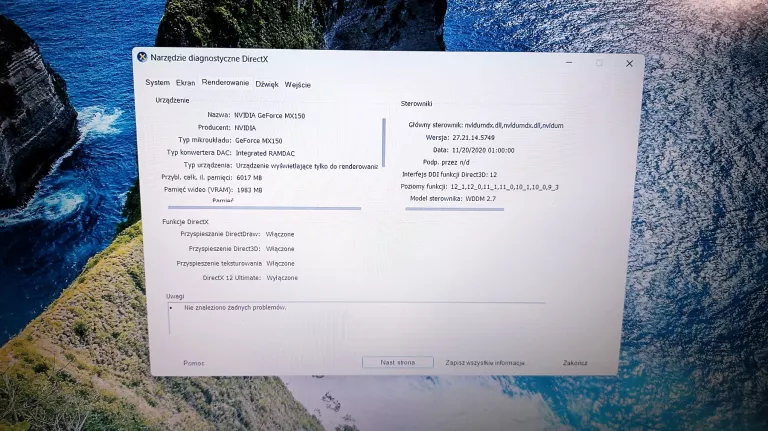Switch to the System tab
Screen dimensions: 768x431
(x=157, y=82)
